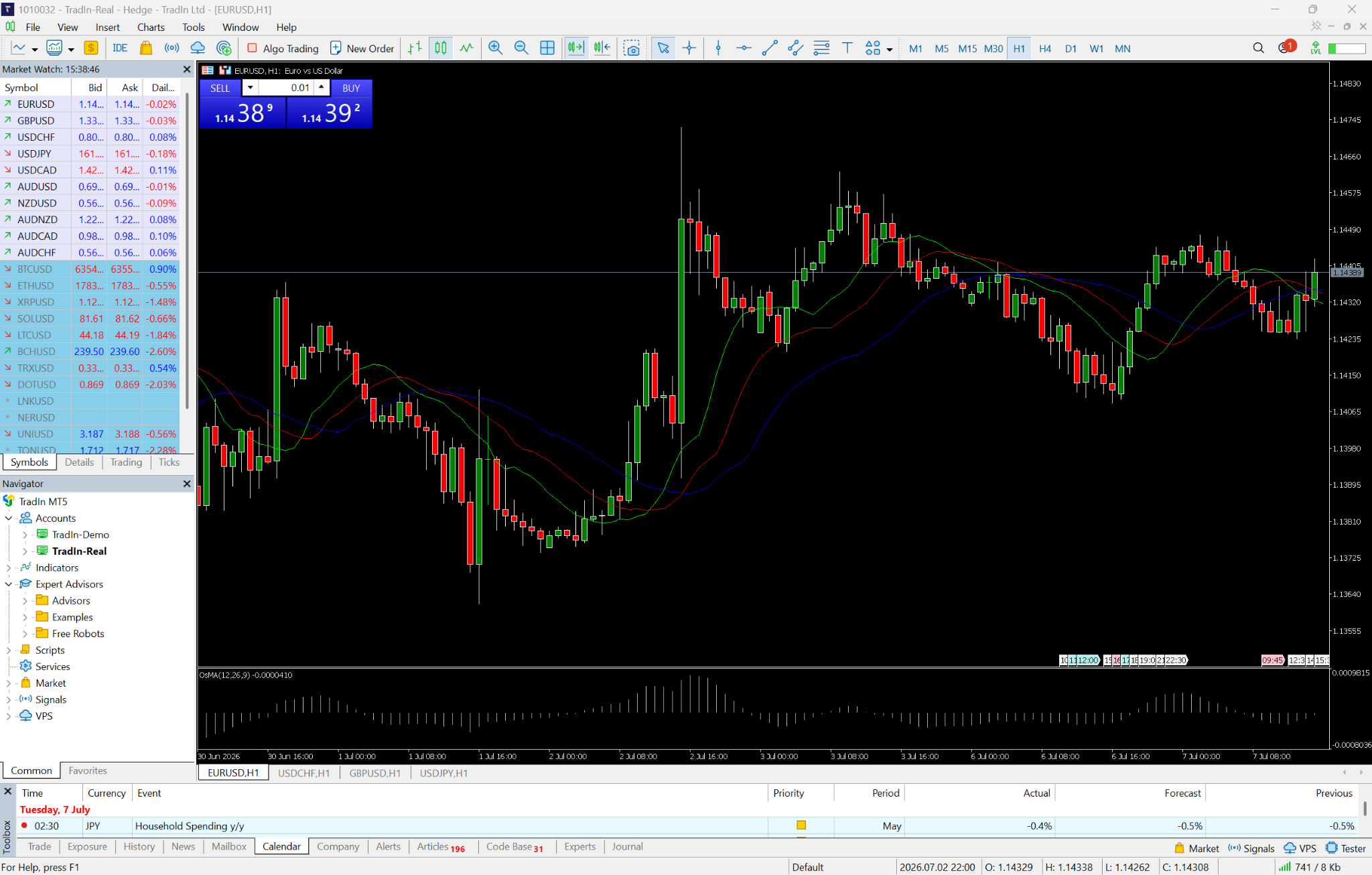Open the account notifications icon
This screenshot has width=1372, height=875.
point(1287,47)
